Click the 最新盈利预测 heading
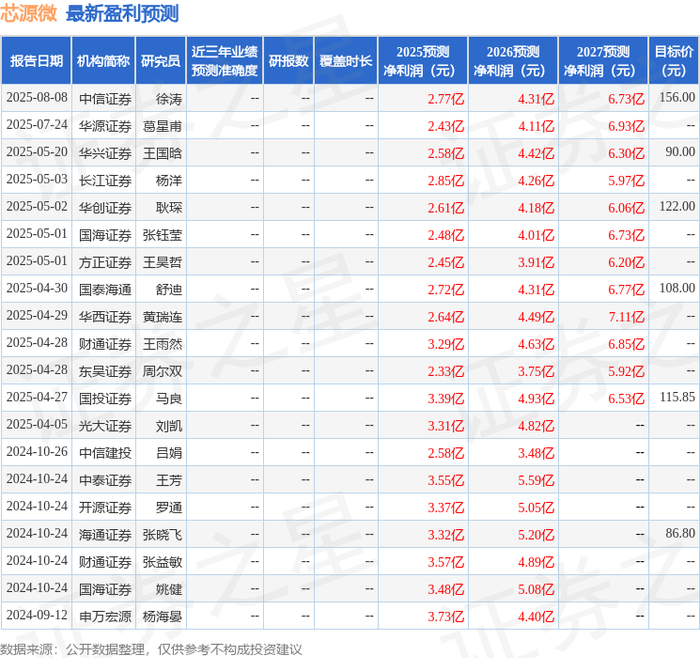 pos(122,13)
